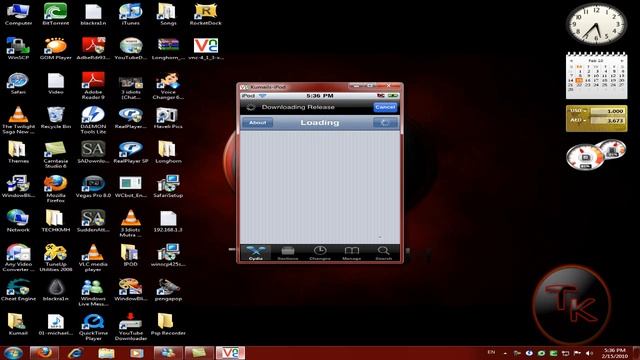Show hidden system tray icons
Viewport: 640px width, 360px height.
[x=505, y=353]
